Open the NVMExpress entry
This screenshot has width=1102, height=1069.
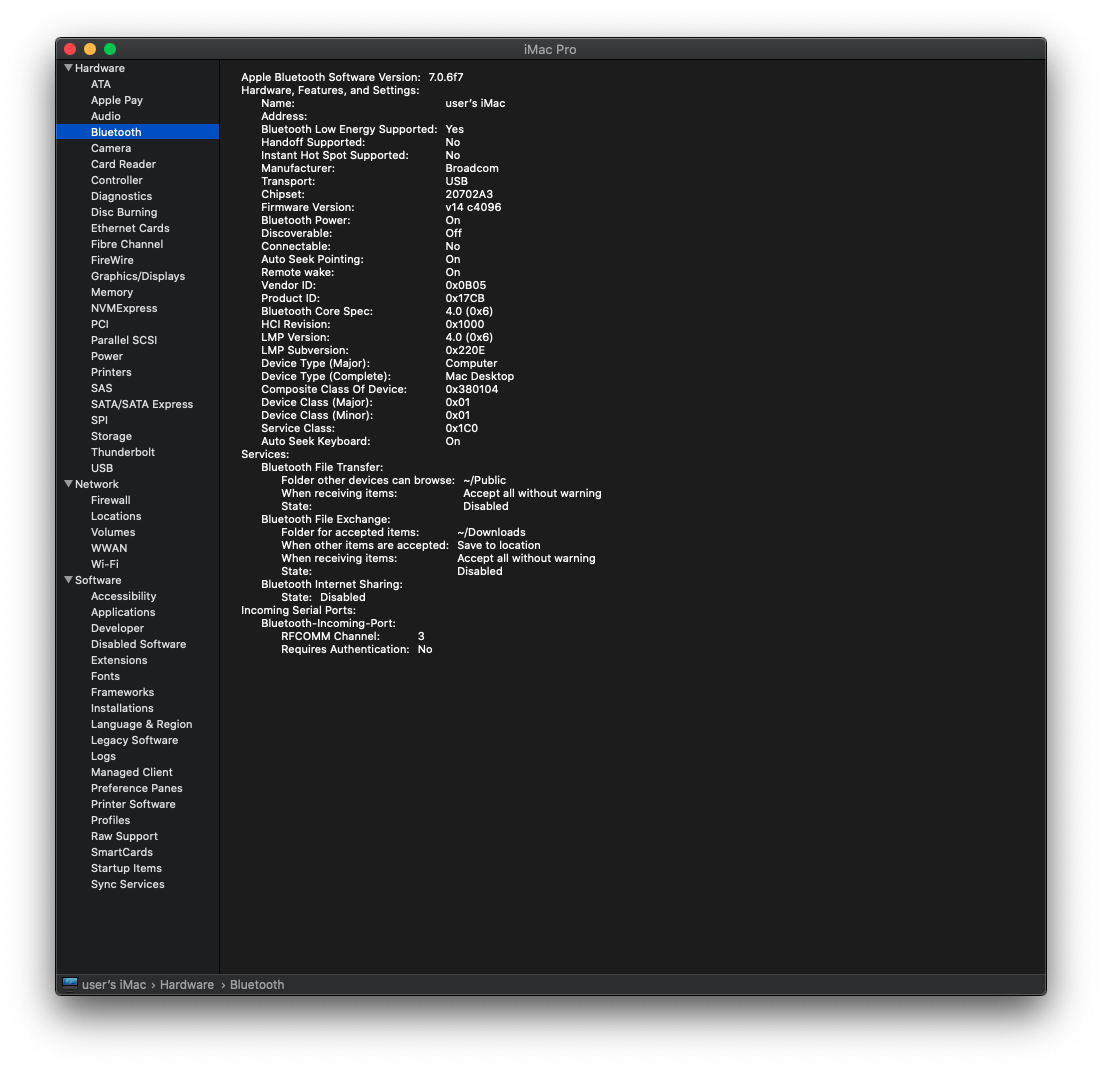[124, 308]
